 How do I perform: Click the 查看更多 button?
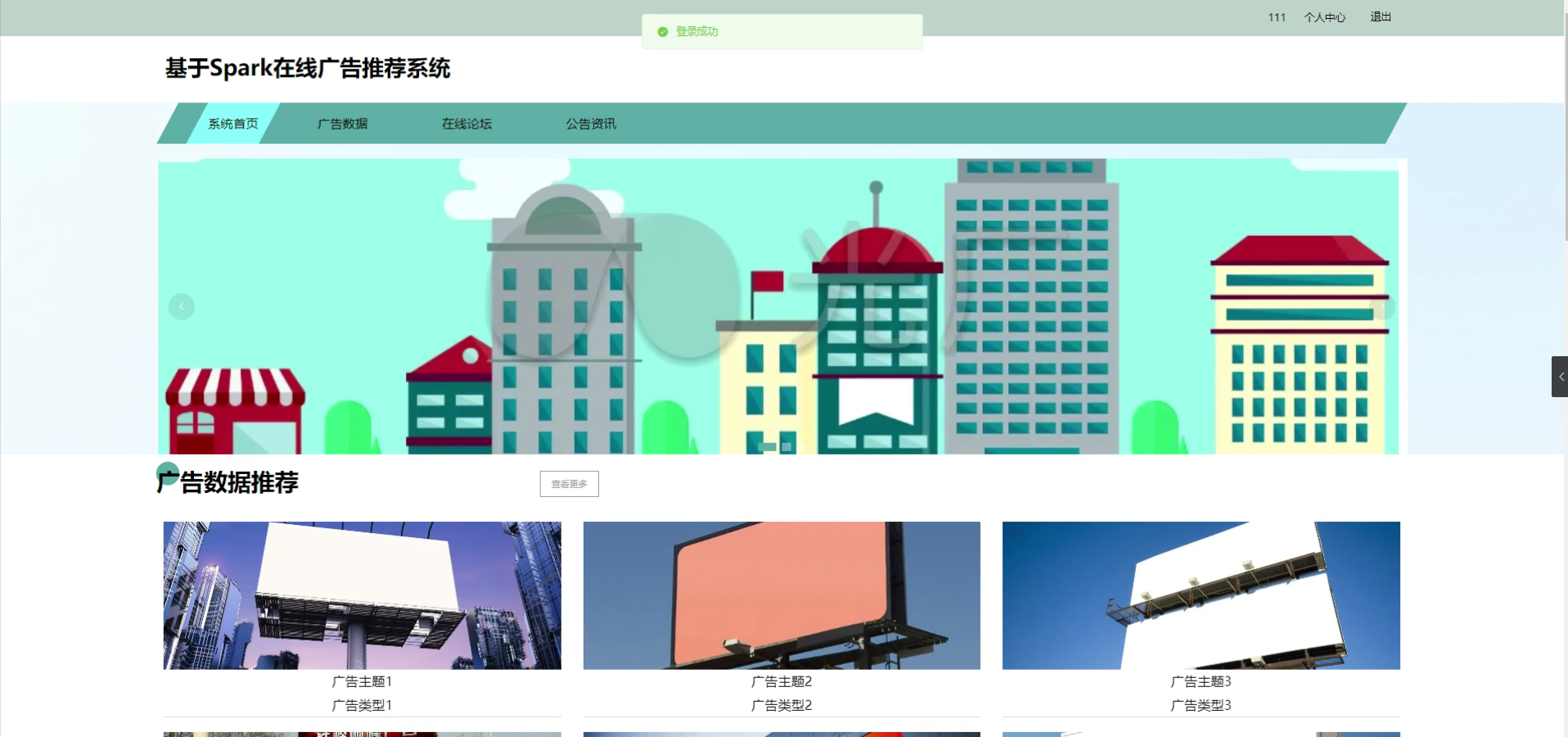pos(569,483)
